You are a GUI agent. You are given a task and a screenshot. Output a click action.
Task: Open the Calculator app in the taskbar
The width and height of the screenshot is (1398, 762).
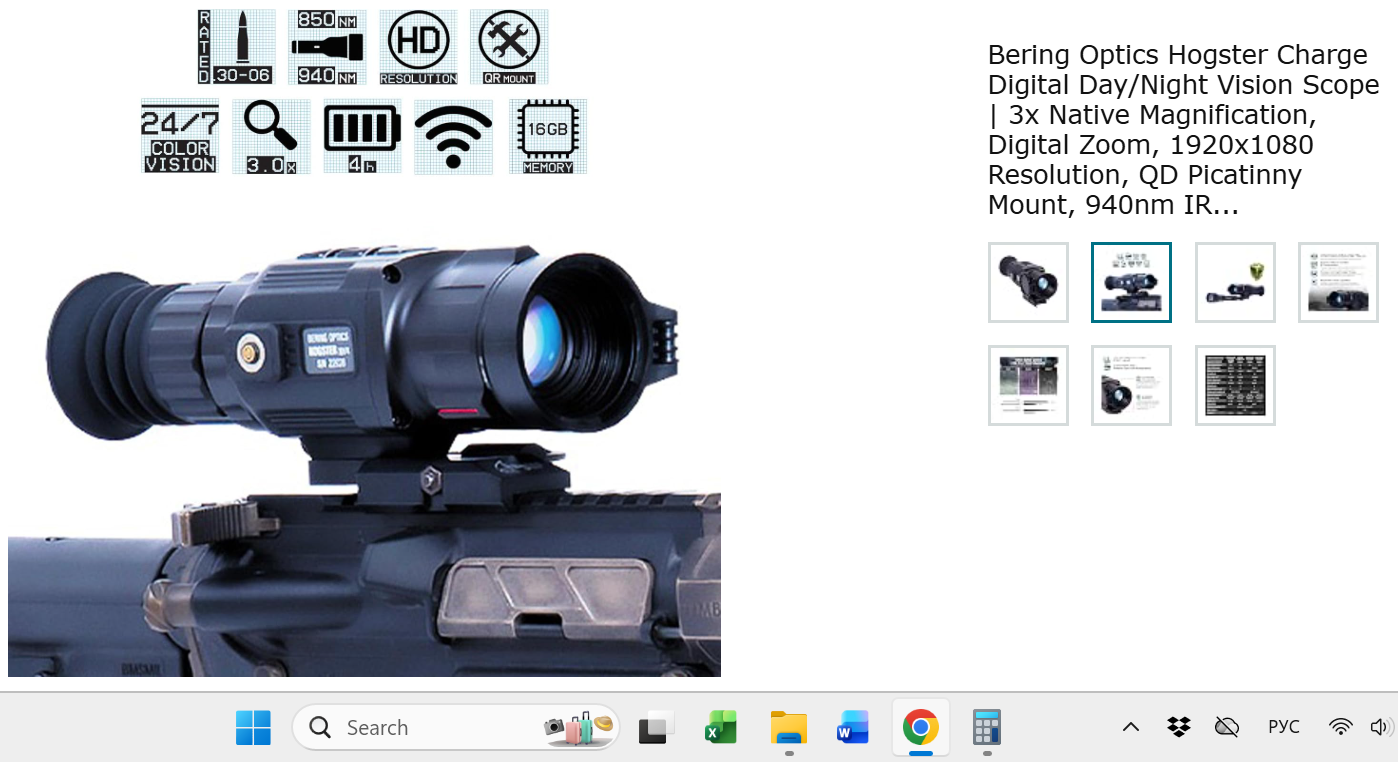click(x=987, y=727)
